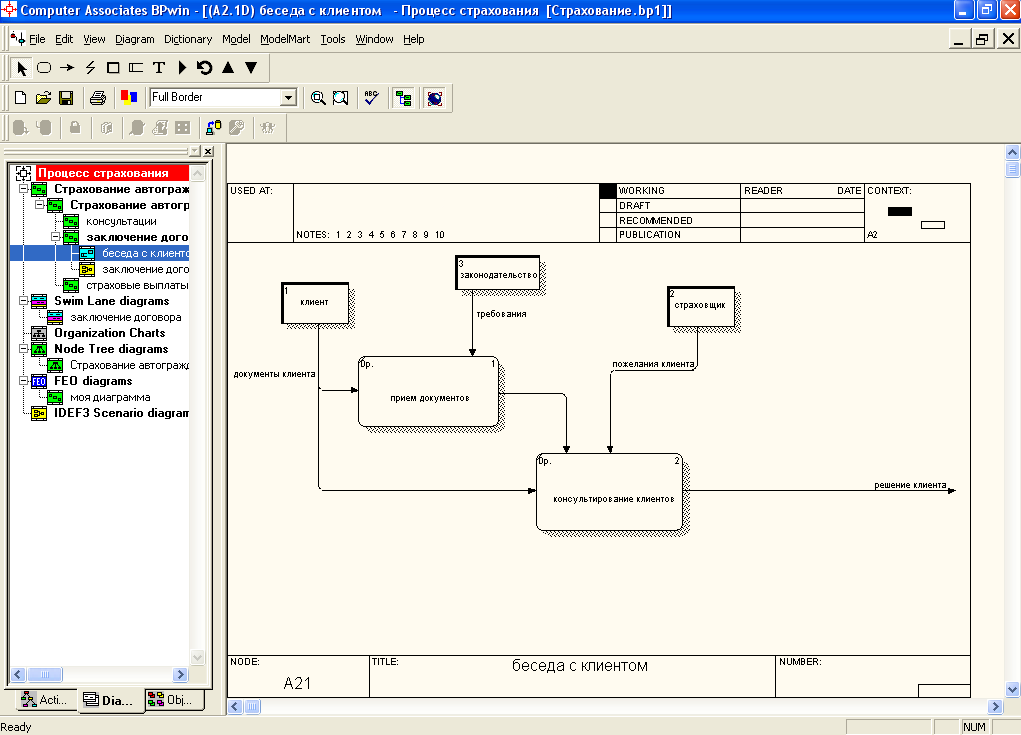This screenshot has width=1021, height=735.
Task: Pick the External Reference square tool
Action: pyautogui.click(x=113, y=68)
